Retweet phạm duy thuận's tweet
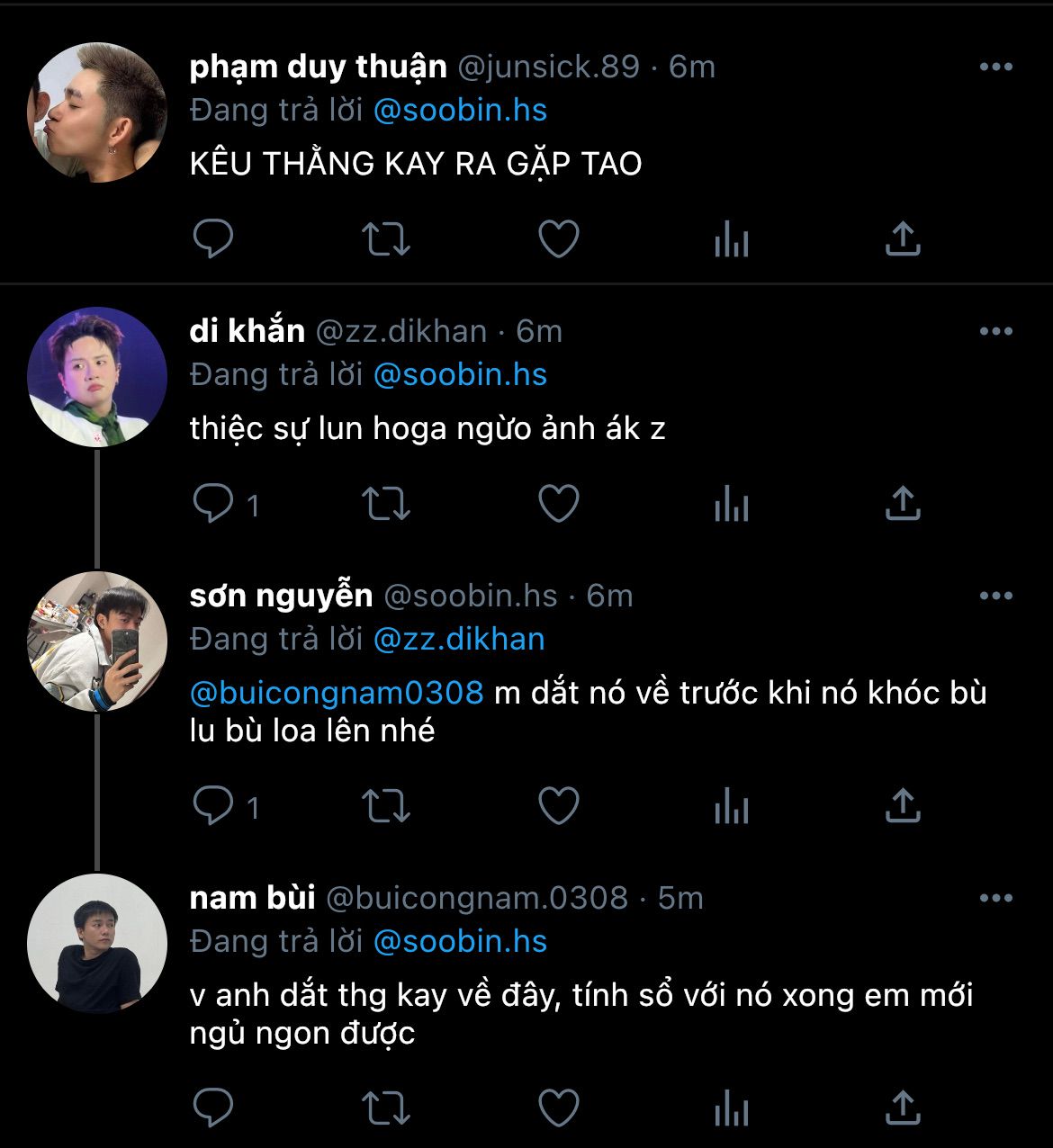This screenshot has width=1053, height=1148. click(385, 239)
